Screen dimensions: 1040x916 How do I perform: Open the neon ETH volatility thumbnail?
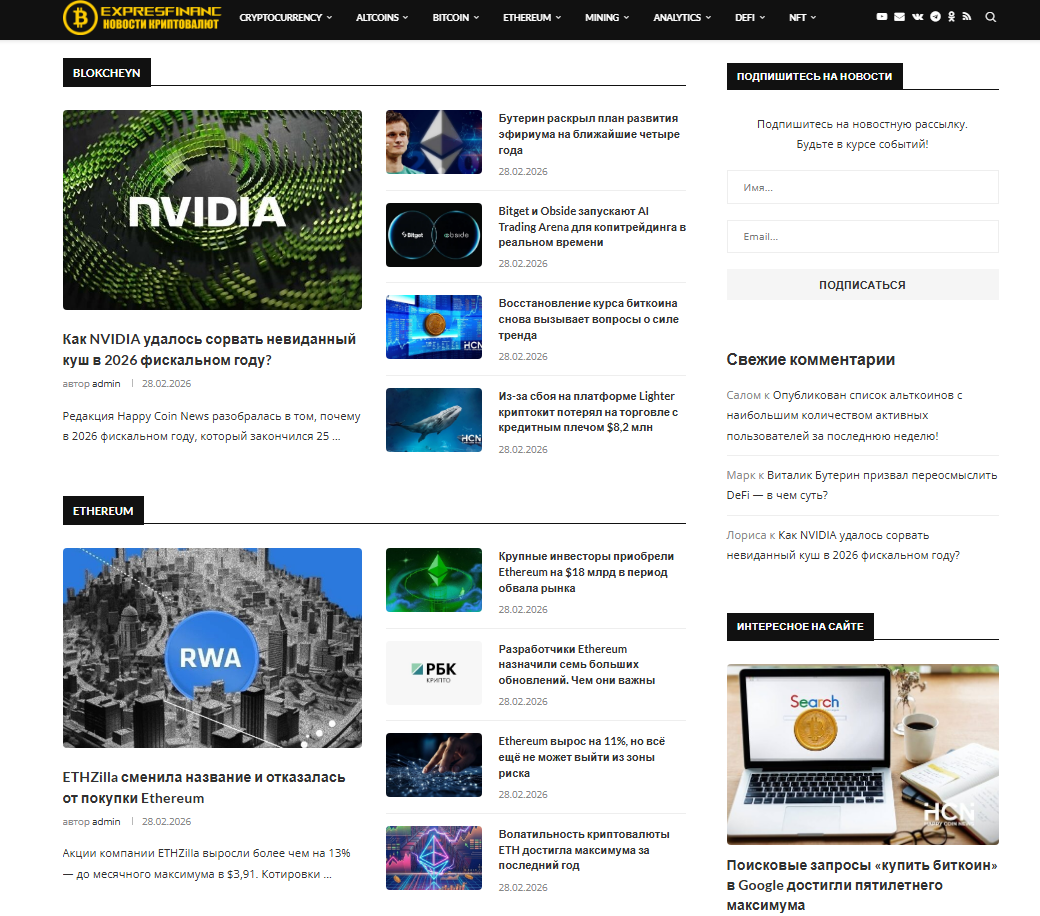(434, 858)
